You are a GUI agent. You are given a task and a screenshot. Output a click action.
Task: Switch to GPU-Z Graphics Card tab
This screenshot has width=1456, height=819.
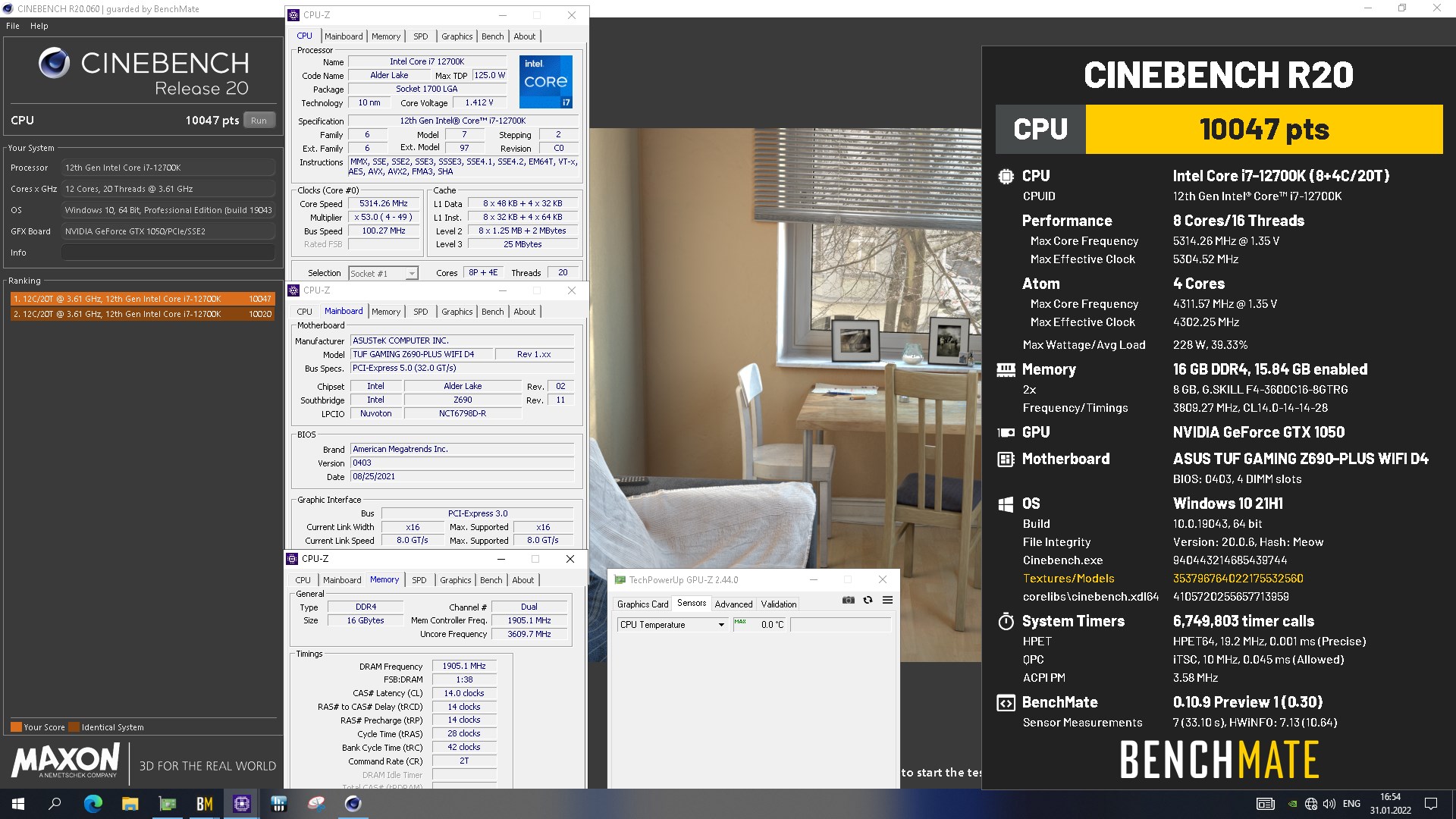coord(642,604)
